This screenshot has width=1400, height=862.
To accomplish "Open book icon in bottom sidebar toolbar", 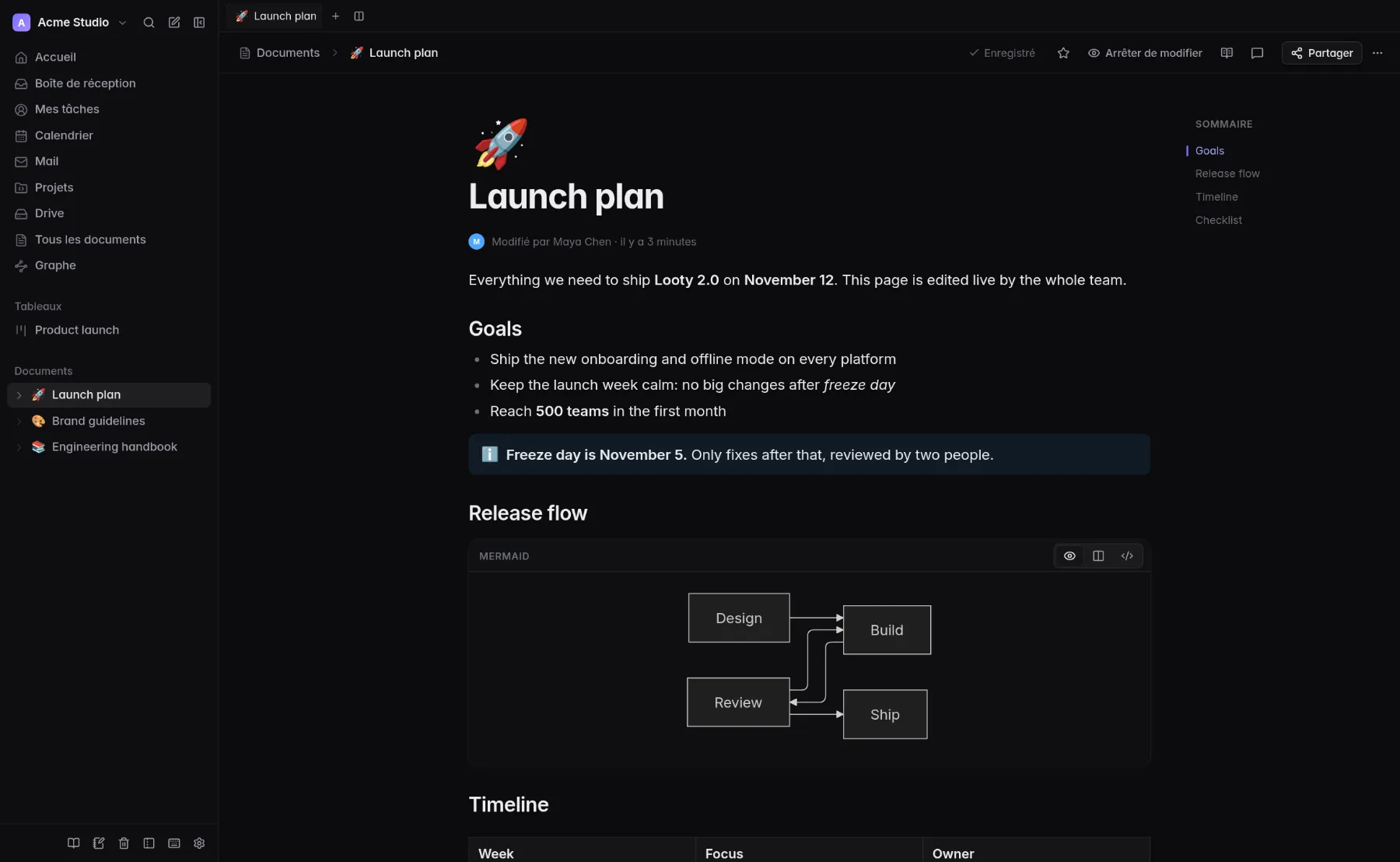I will point(73,843).
